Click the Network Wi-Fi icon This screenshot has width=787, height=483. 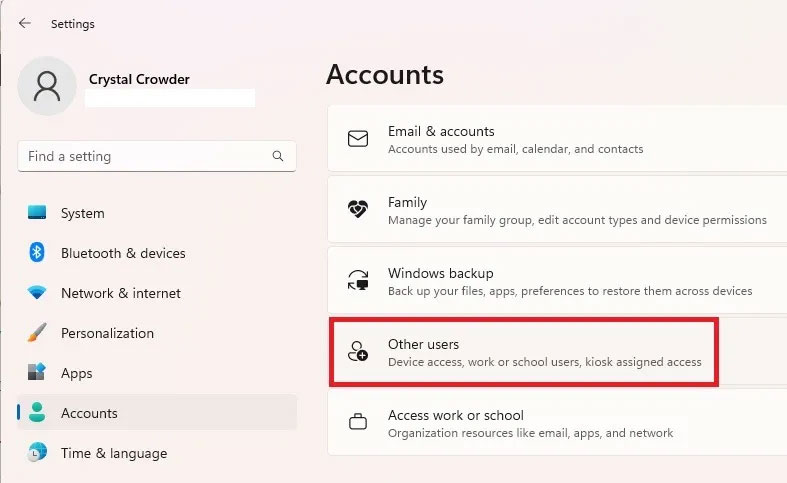tap(37, 293)
